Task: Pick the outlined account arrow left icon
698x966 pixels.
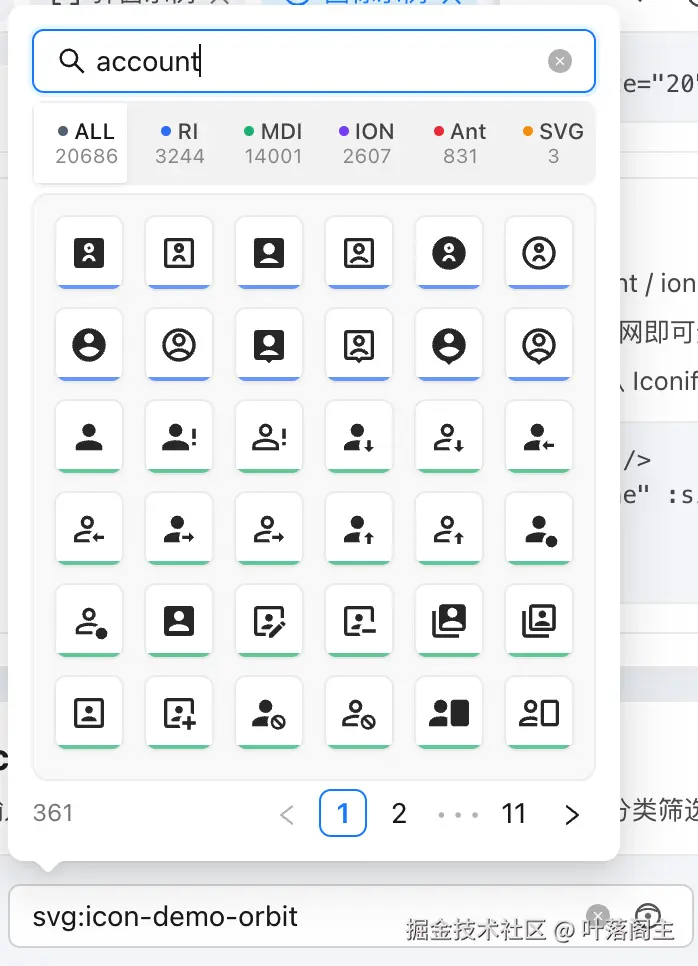Action: (x=89, y=529)
